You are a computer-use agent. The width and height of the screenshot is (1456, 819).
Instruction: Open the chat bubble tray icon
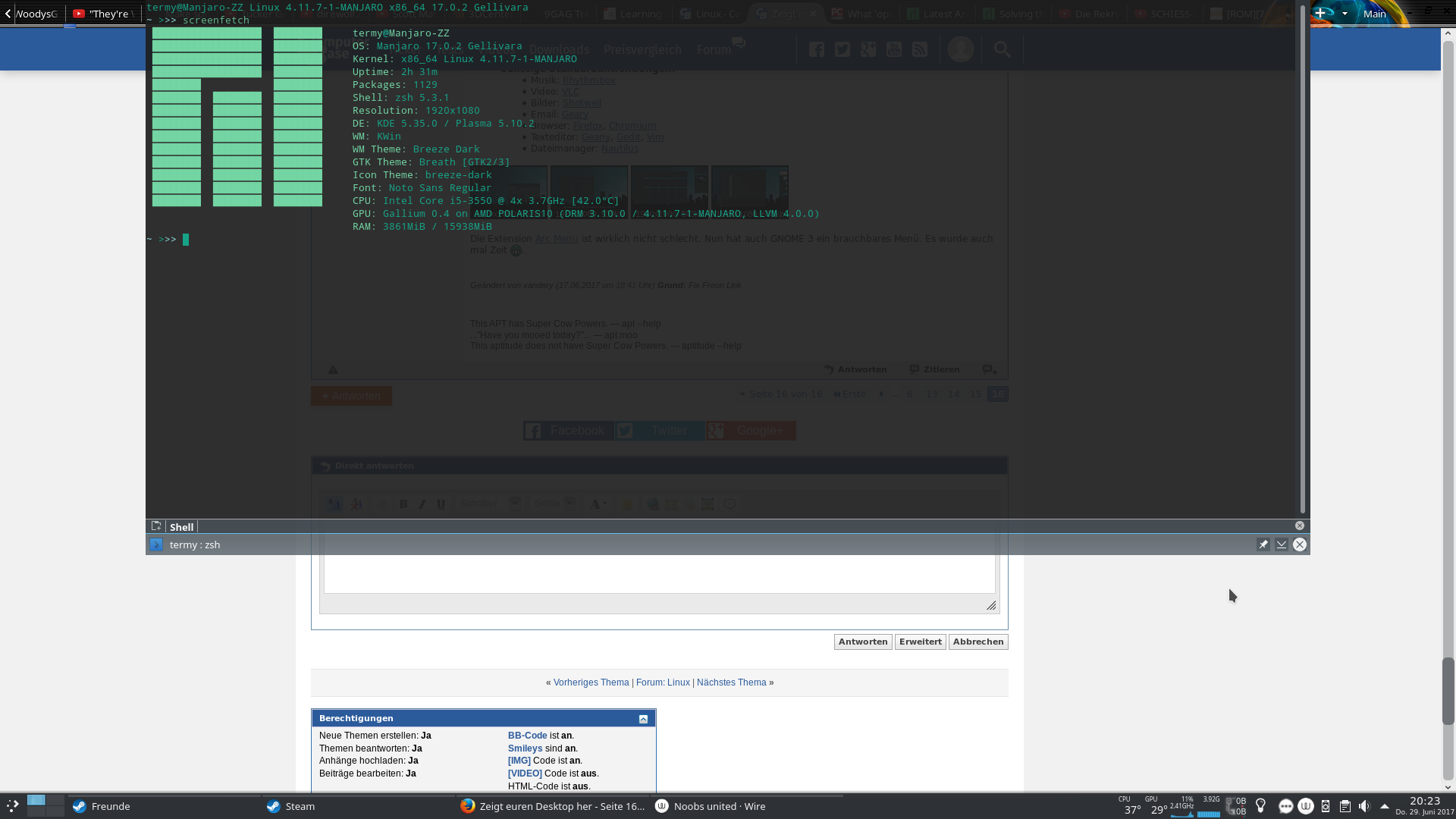pyautogui.click(x=1285, y=806)
